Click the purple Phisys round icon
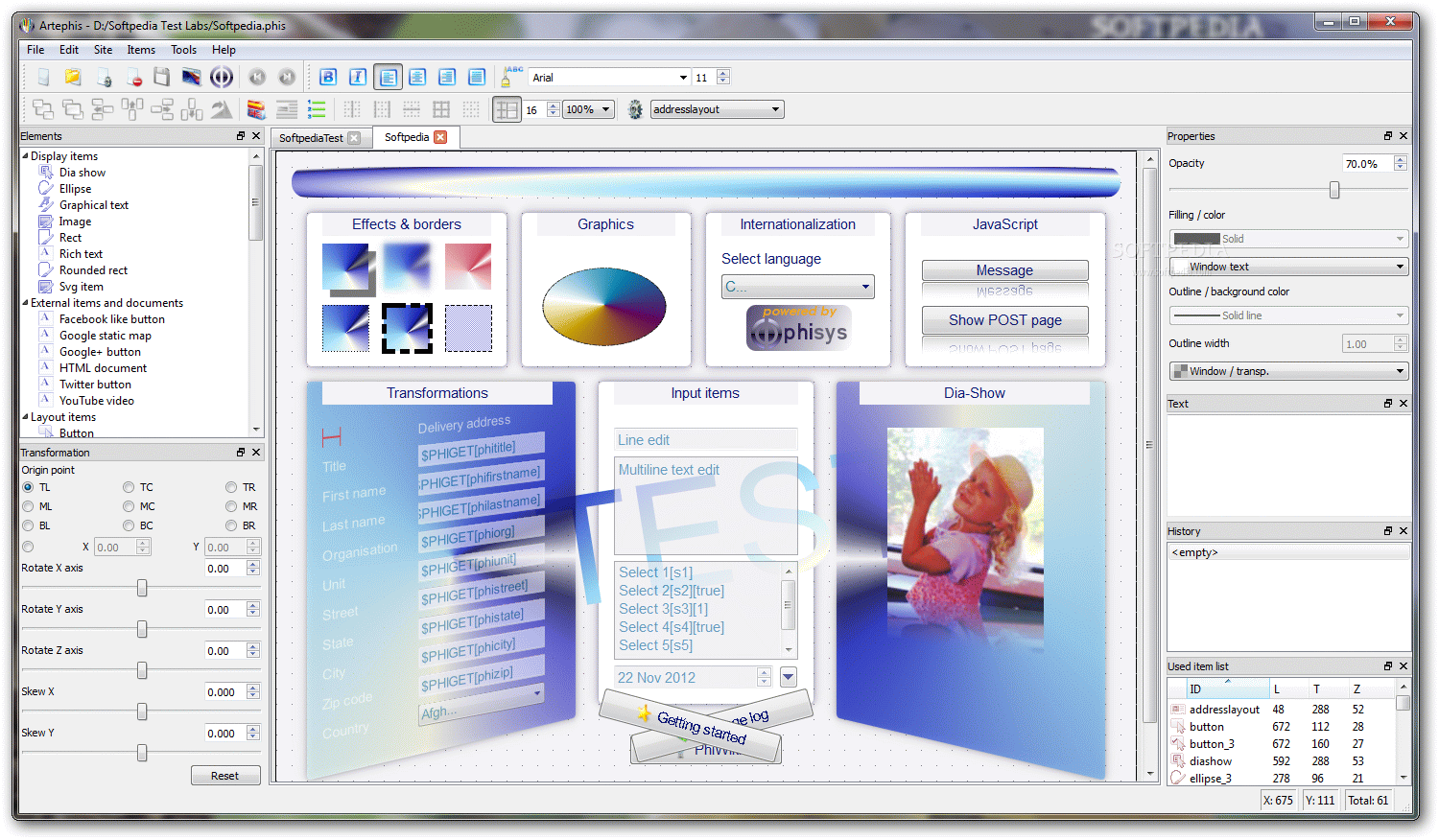Image resolution: width=1439 pixels, height=840 pixels. 222,78
